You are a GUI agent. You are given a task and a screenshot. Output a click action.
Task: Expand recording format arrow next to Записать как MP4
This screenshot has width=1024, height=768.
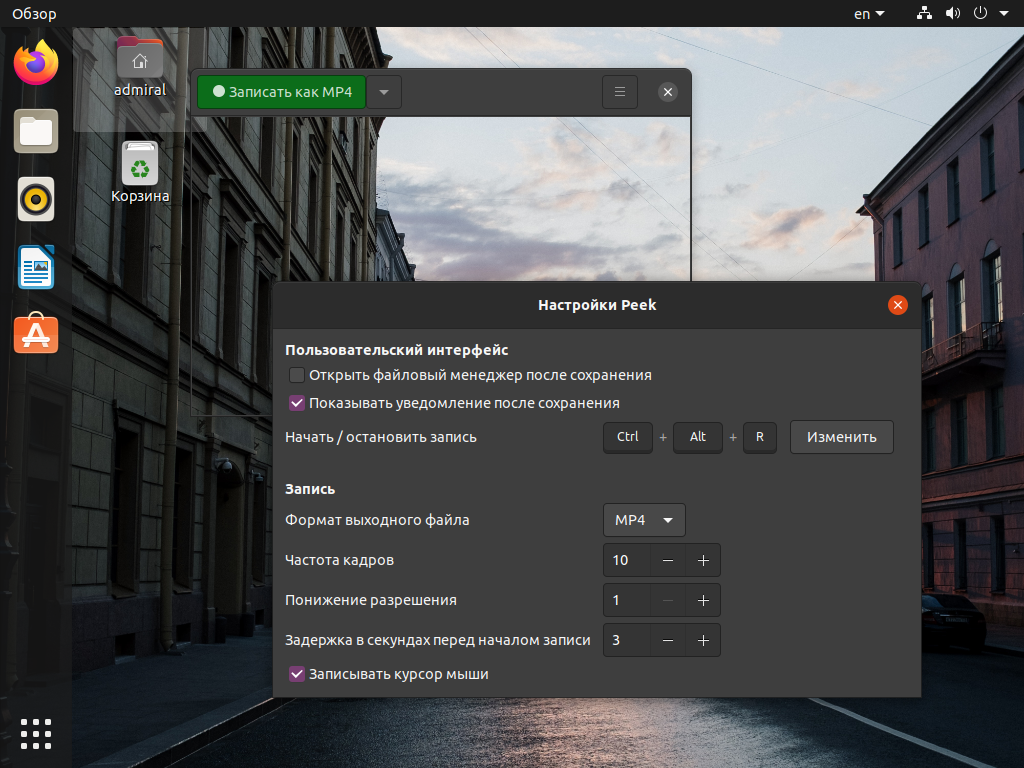(x=384, y=92)
